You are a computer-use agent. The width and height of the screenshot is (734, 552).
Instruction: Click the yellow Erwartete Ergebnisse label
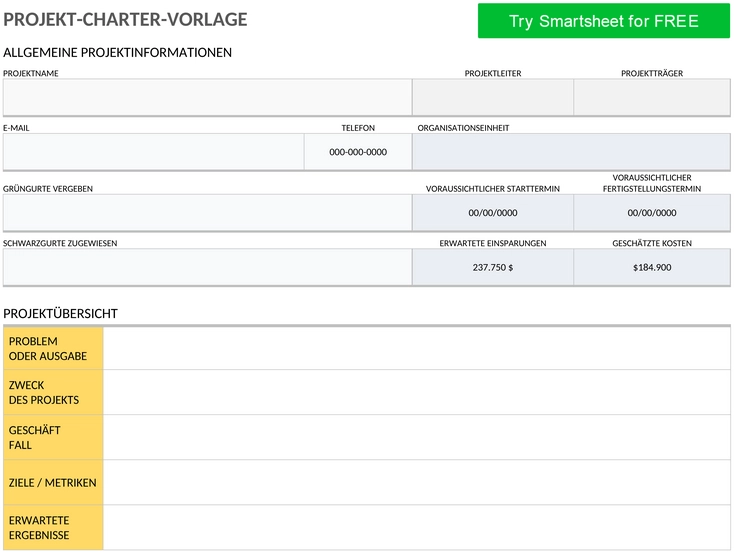point(53,527)
